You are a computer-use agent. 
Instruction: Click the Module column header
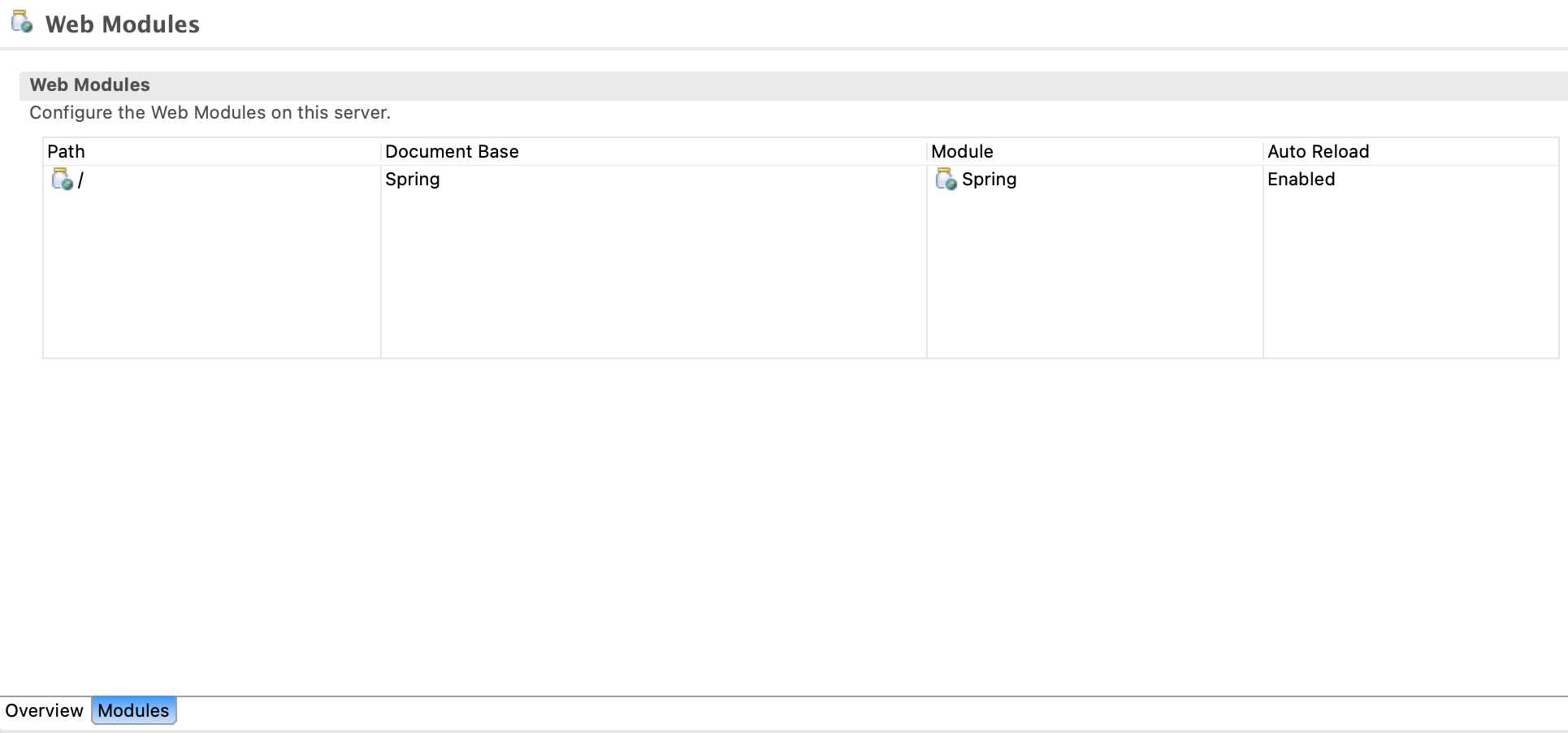tap(1095, 152)
